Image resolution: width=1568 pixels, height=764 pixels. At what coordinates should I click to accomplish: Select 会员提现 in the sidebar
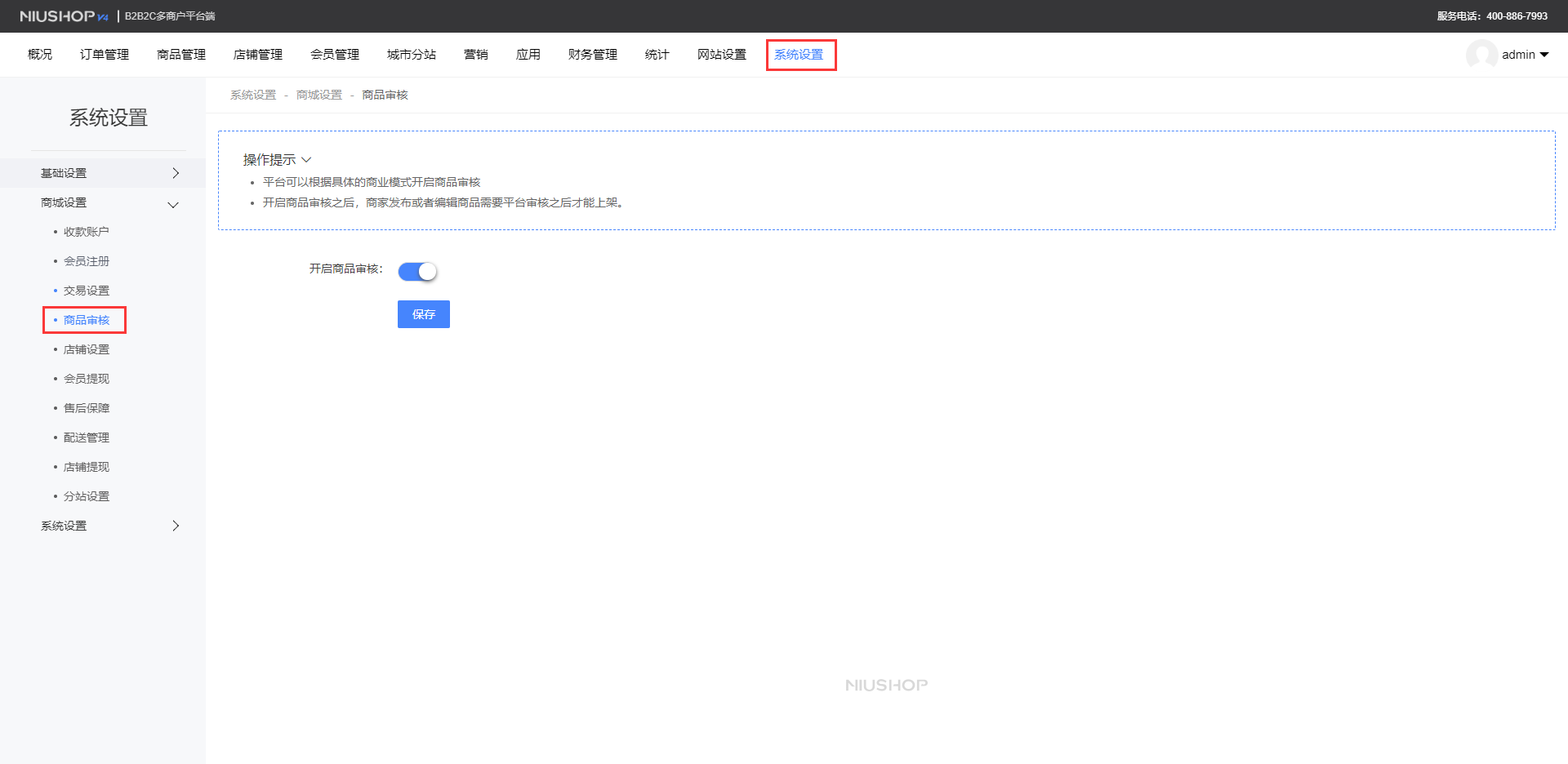(87, 379)
